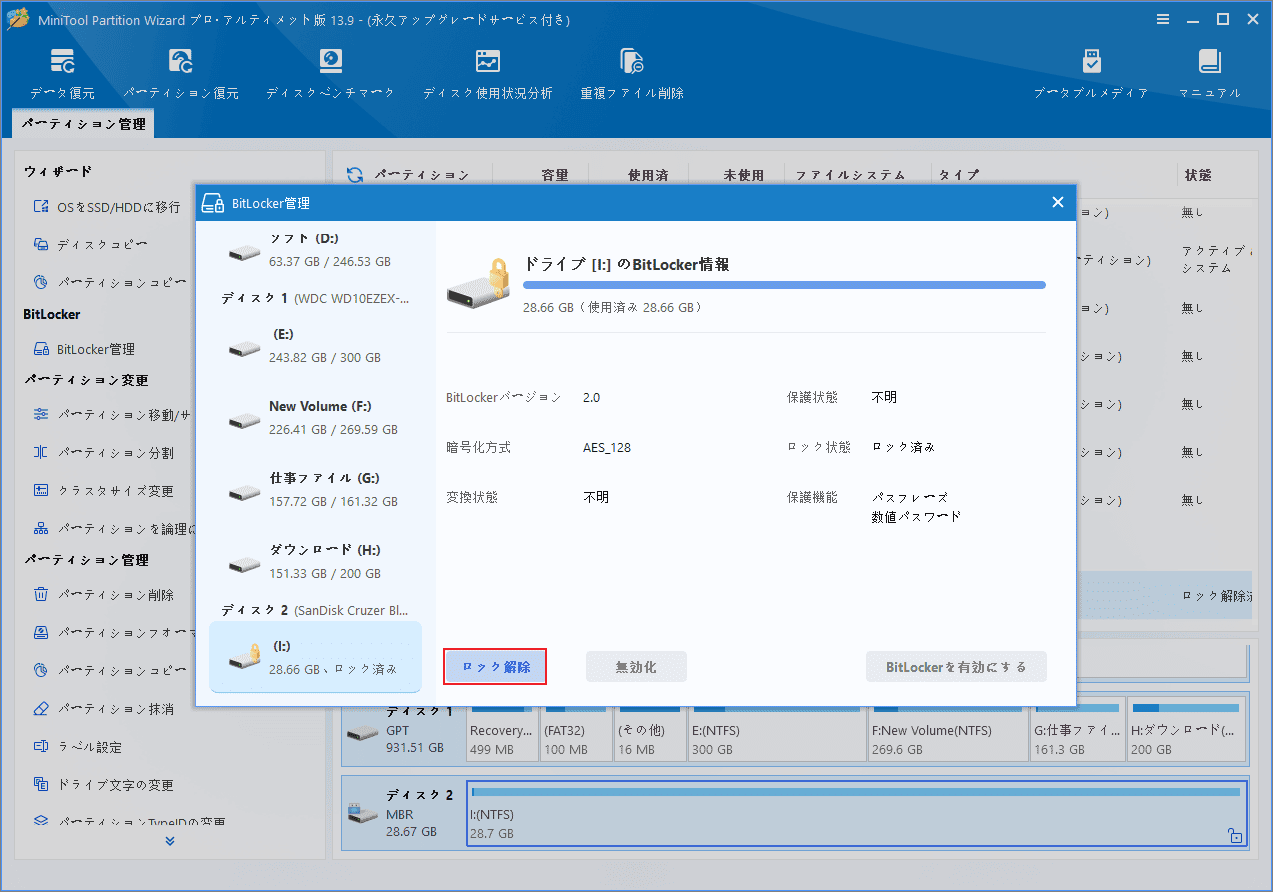Image resolution: width=1273 pixels, height=892 pixels.
Task: Choose ドライブ文字の変更 operation
Action: [x=103, y=785]
